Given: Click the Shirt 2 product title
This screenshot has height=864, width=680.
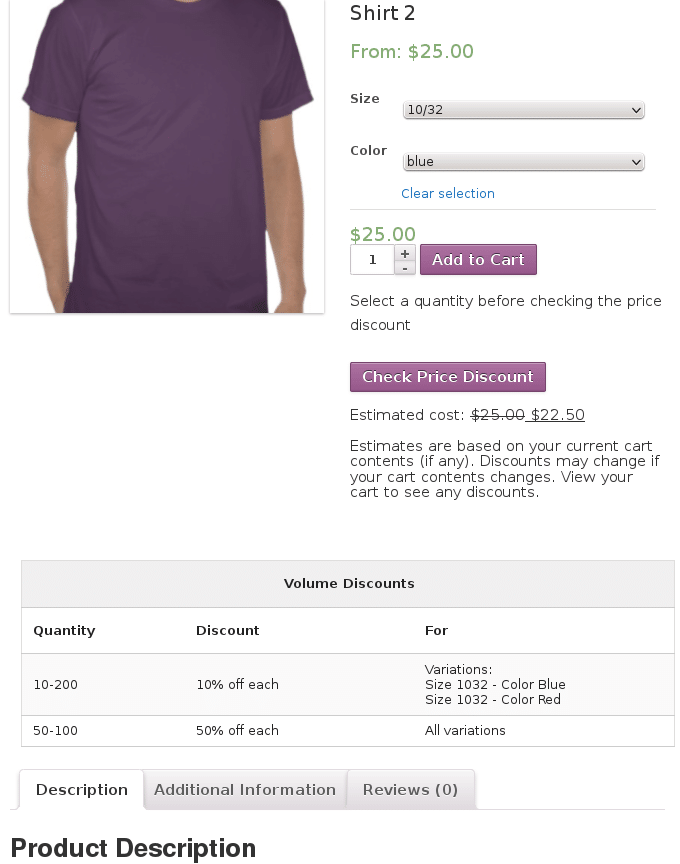Looking at the screenshot, I should [x=382, y=13].
